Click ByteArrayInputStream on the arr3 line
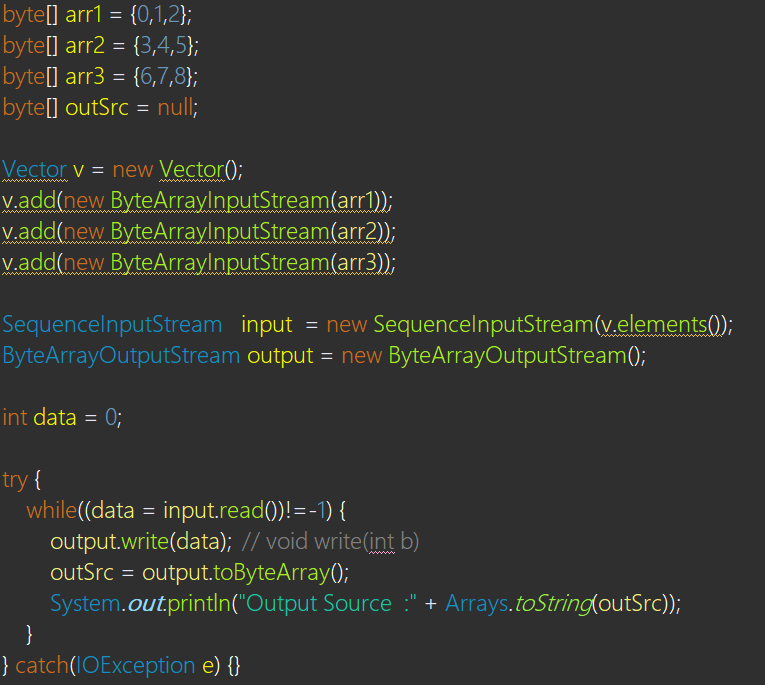Screen dimensions: 765x685 (x=220, y=263)
